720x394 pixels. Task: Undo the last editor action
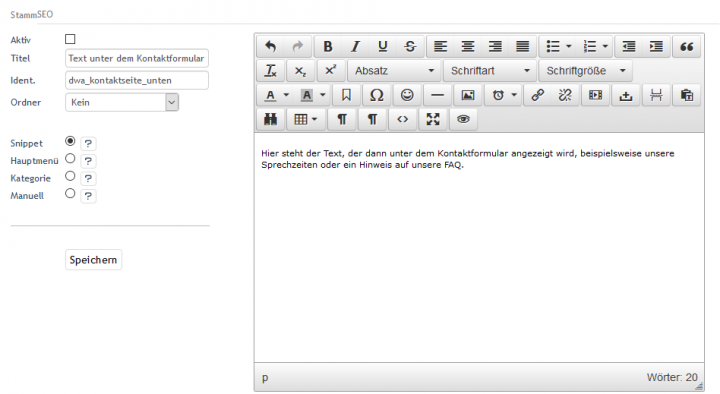(270, 46)
